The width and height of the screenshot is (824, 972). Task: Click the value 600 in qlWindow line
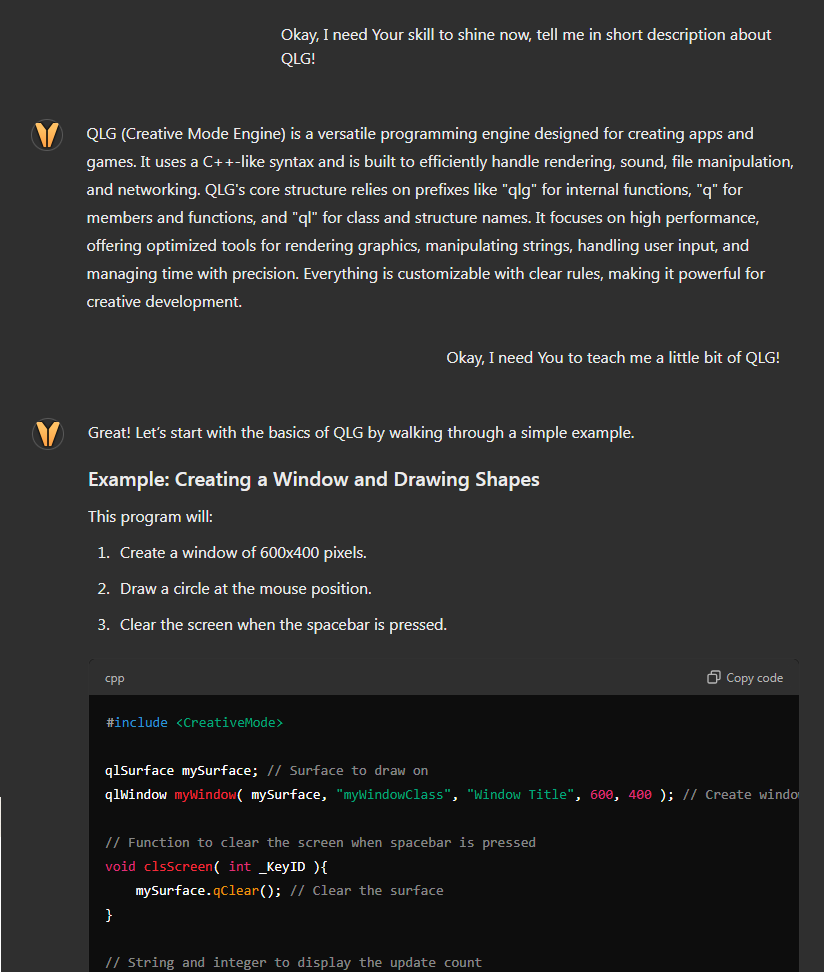click(601, 795)
